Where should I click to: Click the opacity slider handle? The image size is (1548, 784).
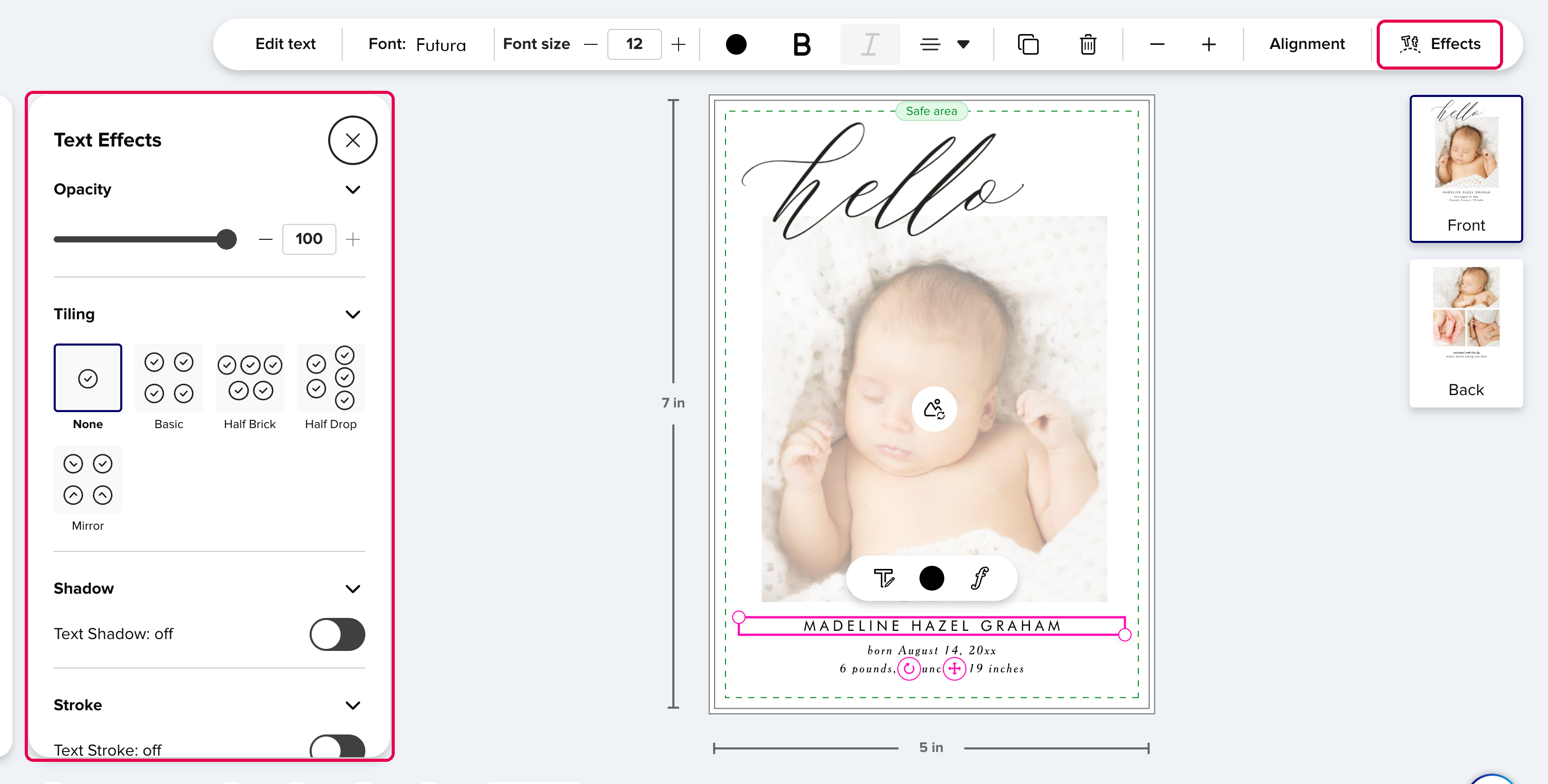(226, 239)
